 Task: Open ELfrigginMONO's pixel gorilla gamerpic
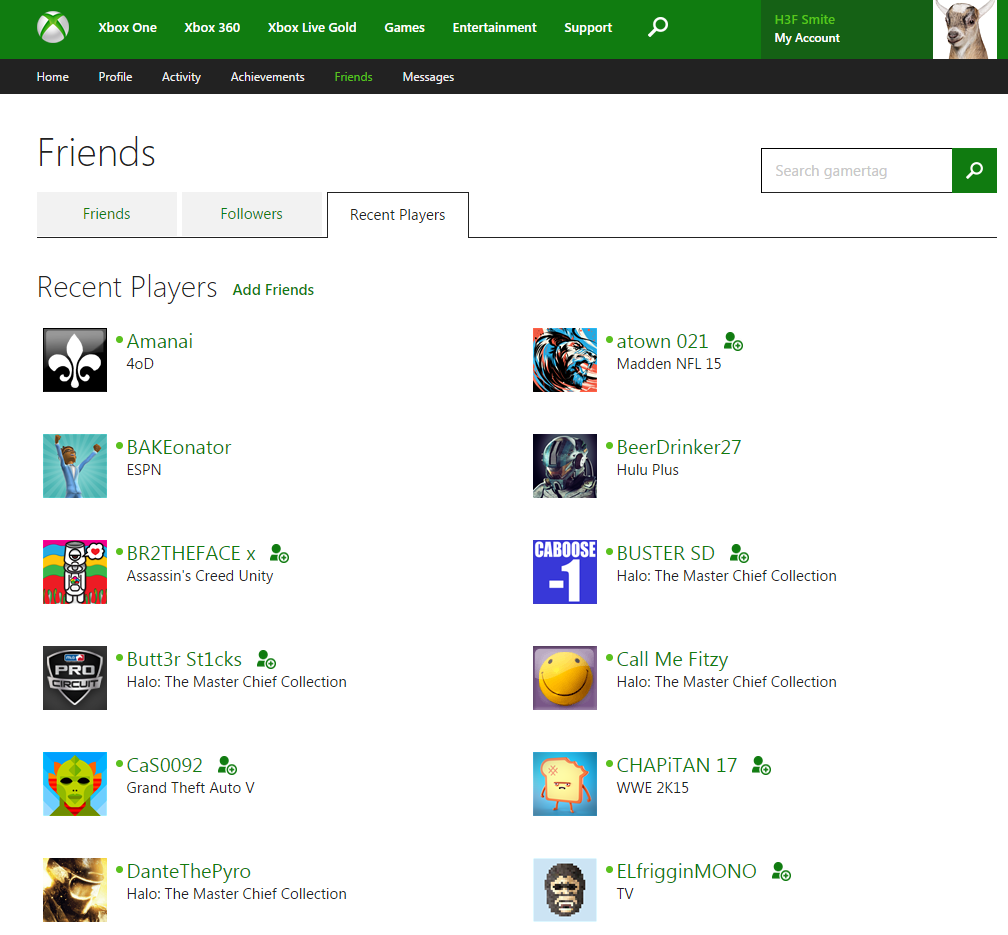pyautogui.click(x=565, y=891)
